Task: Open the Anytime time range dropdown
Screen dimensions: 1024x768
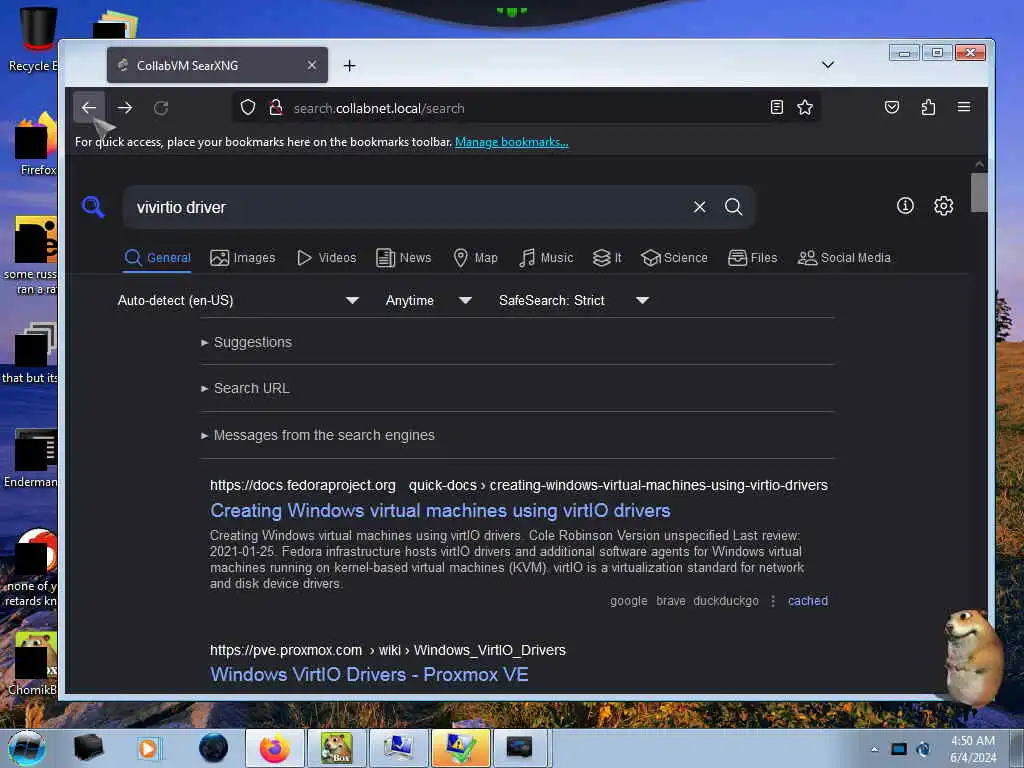Action: click(x=428, y=300)
